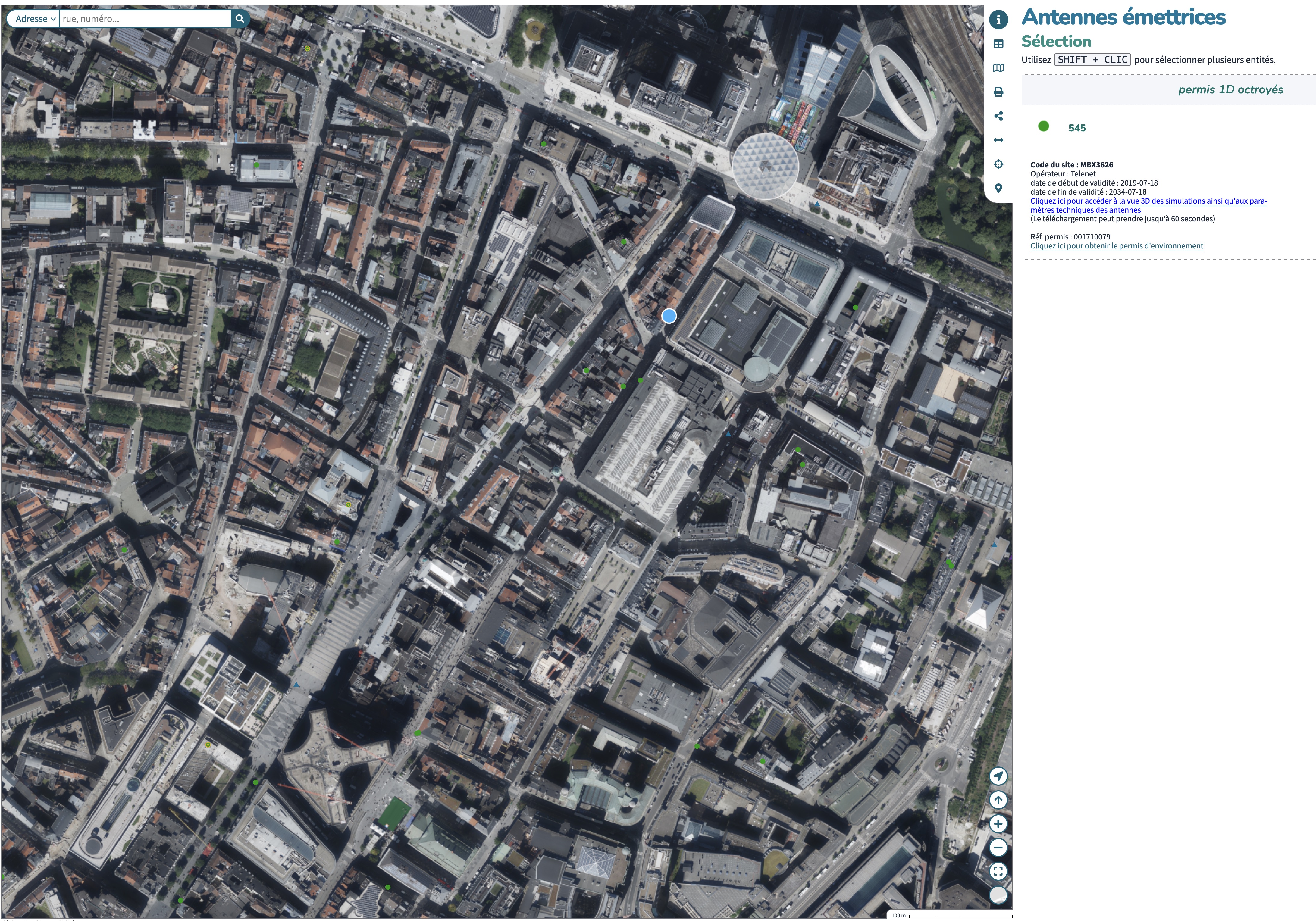Zoom out with the minus button
Image resolution: width=1316 pixels, height=921 pixels.
pyautogui.click(x=998, y=848)
